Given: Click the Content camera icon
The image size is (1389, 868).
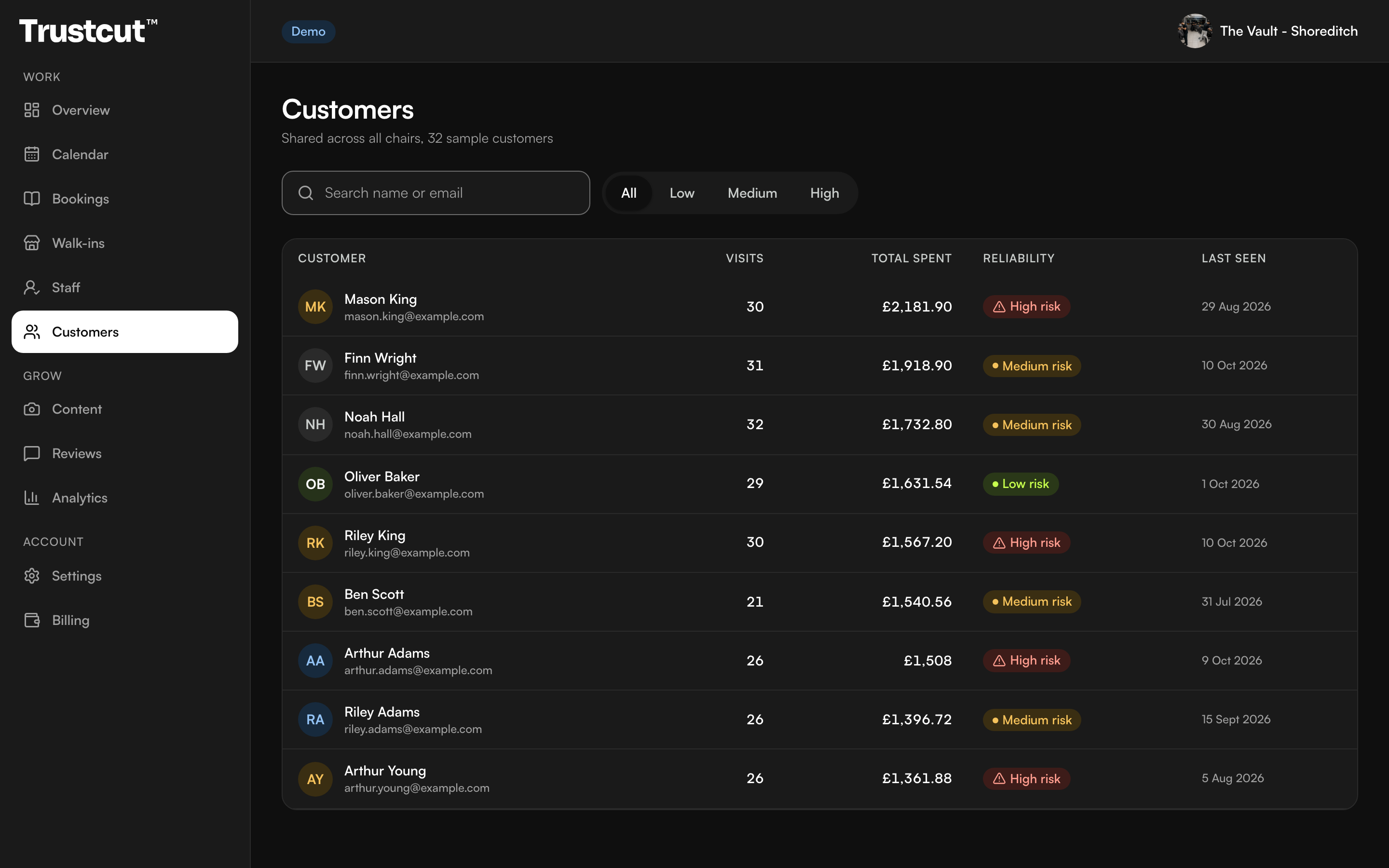Looking at the screenshot, I should [x=31, y=409].
